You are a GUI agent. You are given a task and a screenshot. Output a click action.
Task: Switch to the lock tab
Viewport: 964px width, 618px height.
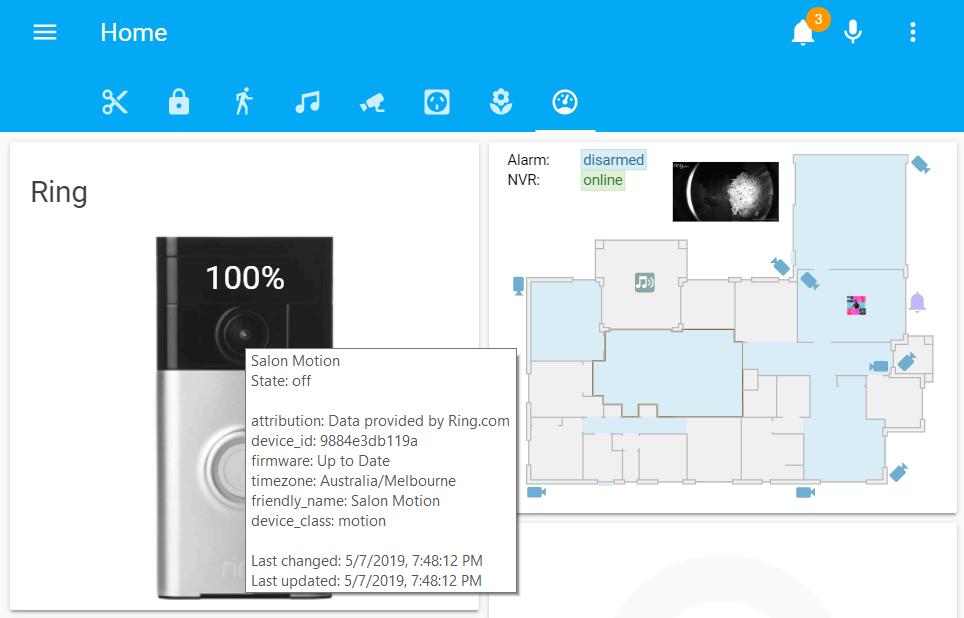point(178,101)
